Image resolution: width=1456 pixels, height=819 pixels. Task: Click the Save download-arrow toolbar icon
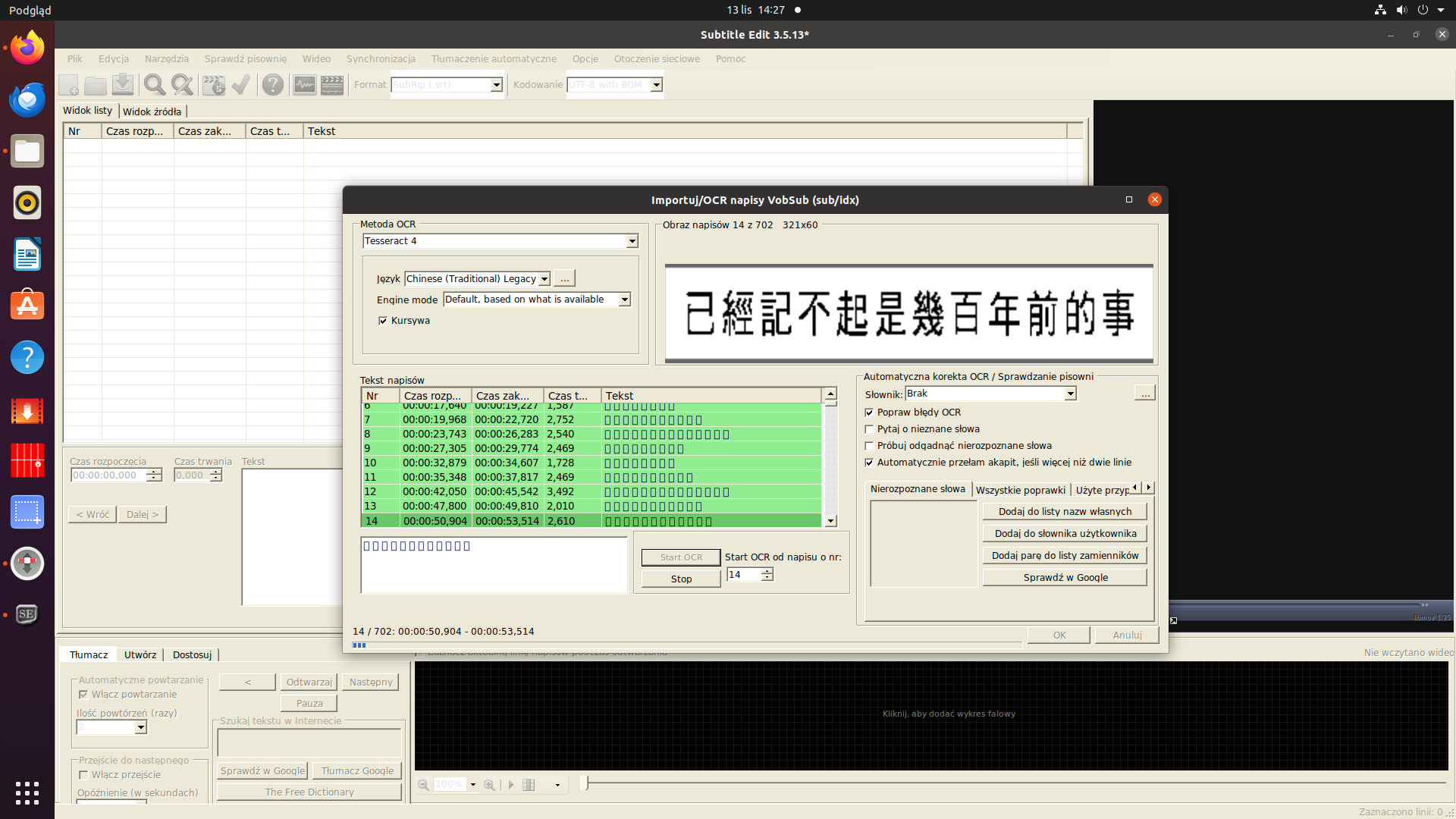(123, 85)
